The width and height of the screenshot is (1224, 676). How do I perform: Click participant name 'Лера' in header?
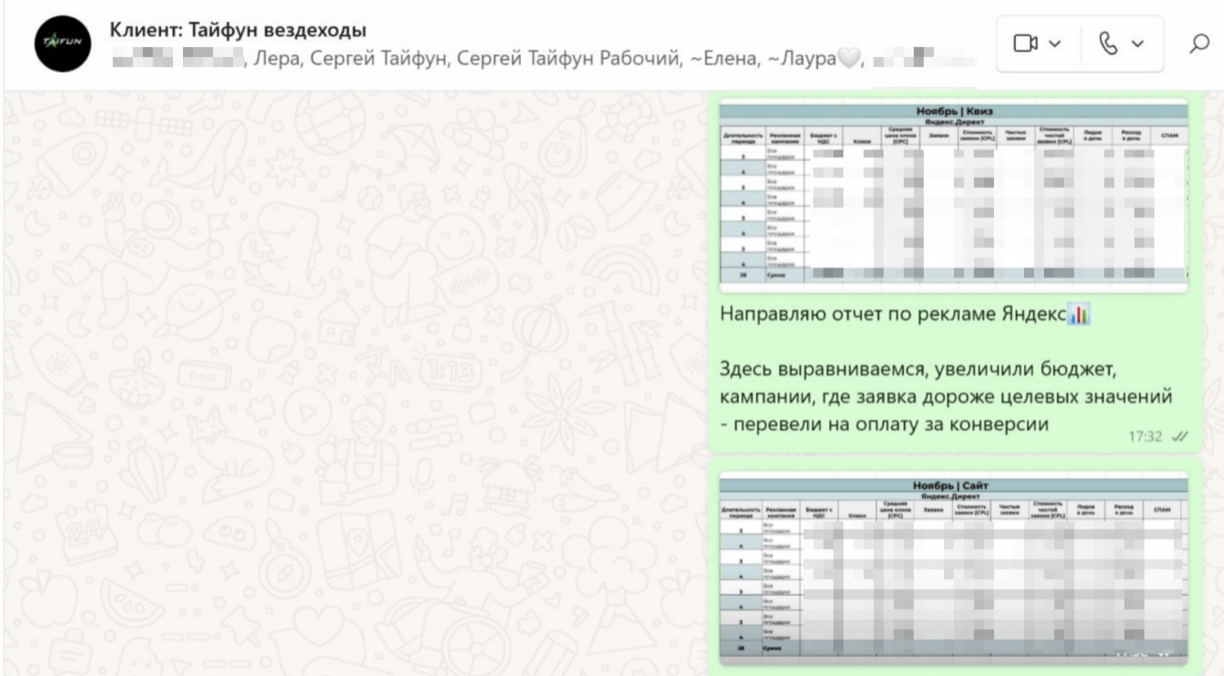click(278, 58)
